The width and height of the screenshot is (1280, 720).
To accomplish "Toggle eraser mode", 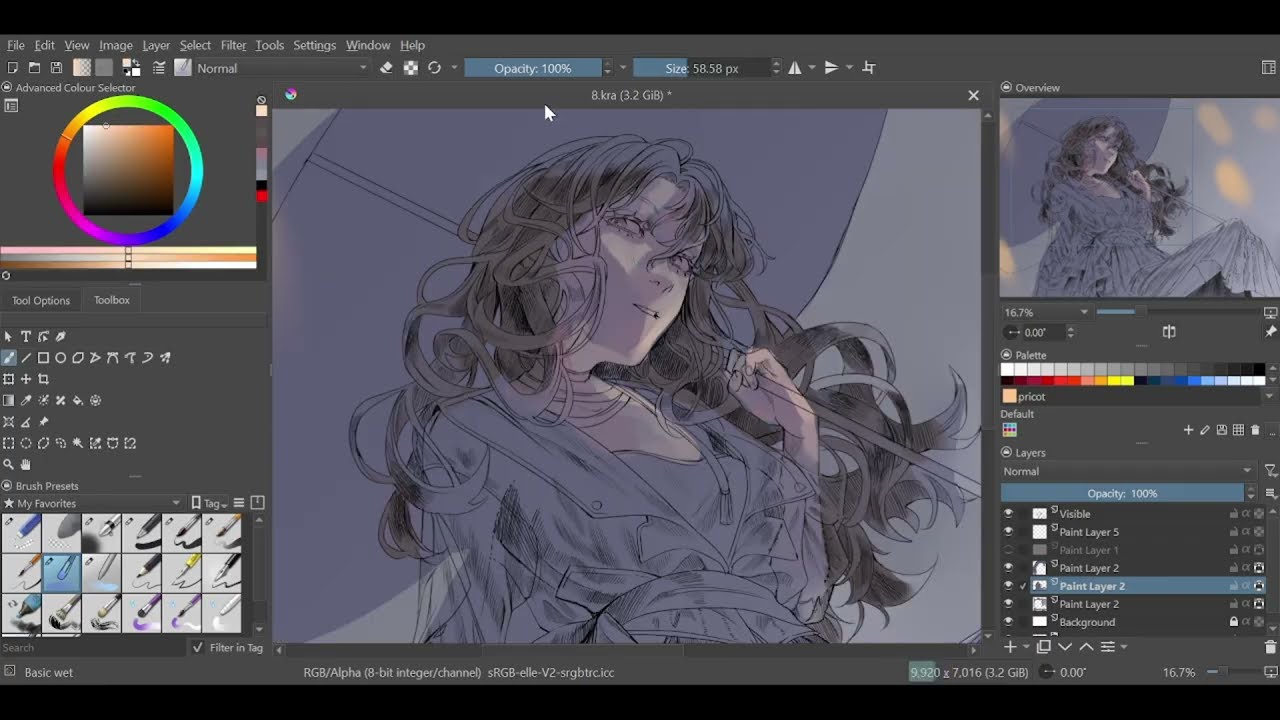I will (386, 68).
